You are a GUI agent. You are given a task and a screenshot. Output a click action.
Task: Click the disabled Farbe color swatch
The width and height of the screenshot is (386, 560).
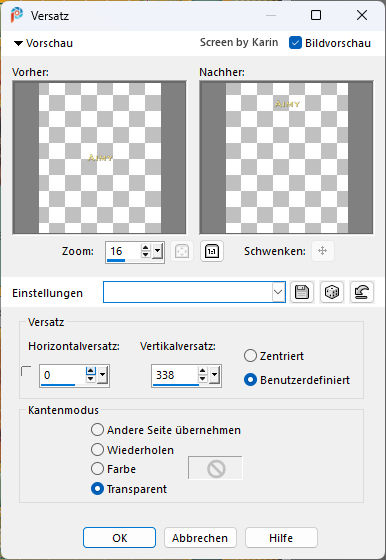click(215, 468)
